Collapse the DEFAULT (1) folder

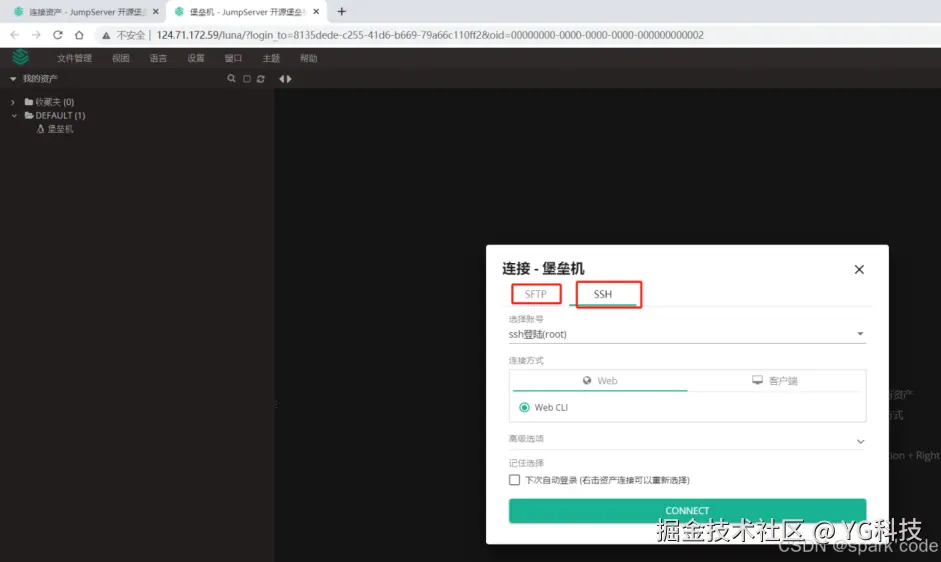pyautogui.click(x=14, y=115)
